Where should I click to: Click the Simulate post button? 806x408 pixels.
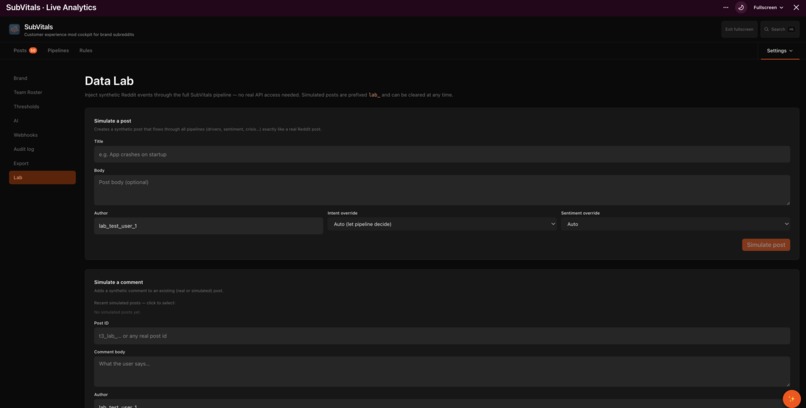click(x=766, y=245)
